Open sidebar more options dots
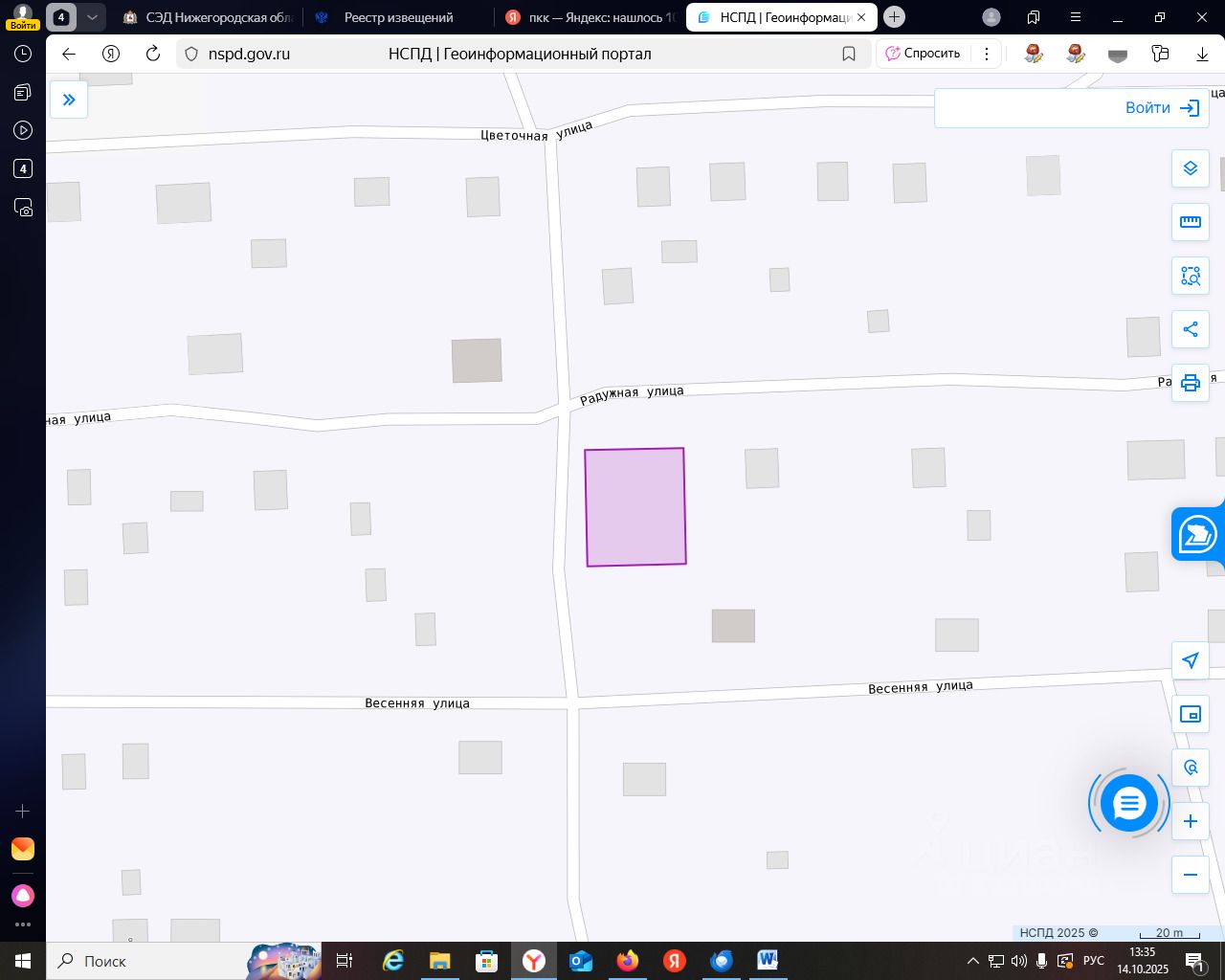Screen dimensions: 1225x980 click(x=23, y=924)
